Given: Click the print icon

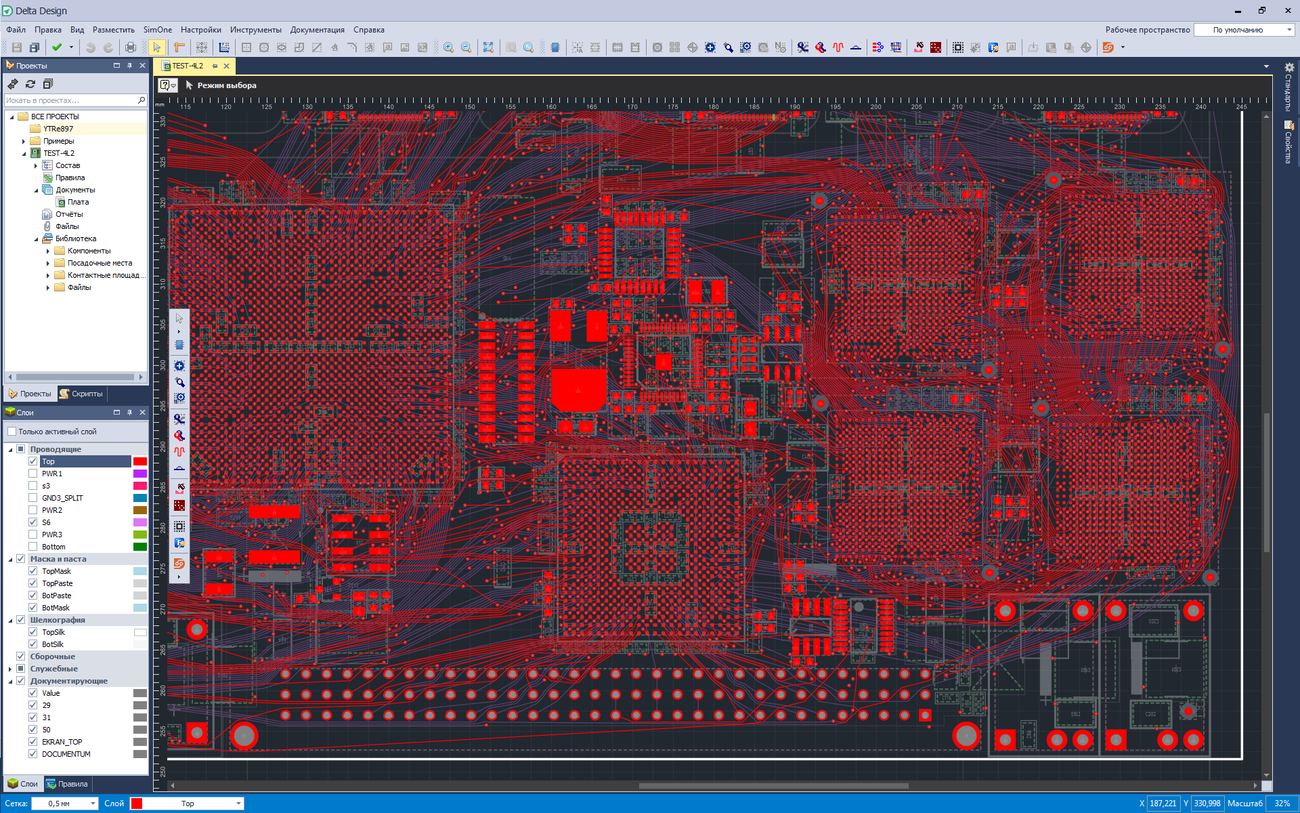Looking at the screenshot, I should [x=130, y=47].
